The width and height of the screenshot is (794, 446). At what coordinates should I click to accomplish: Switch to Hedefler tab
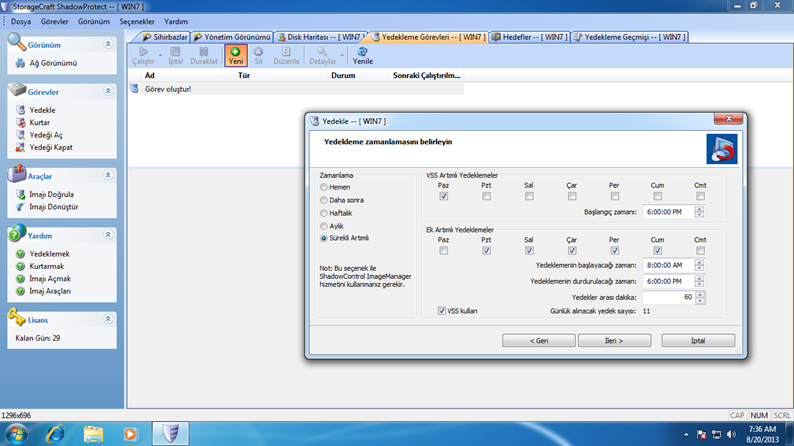[530, 37]
